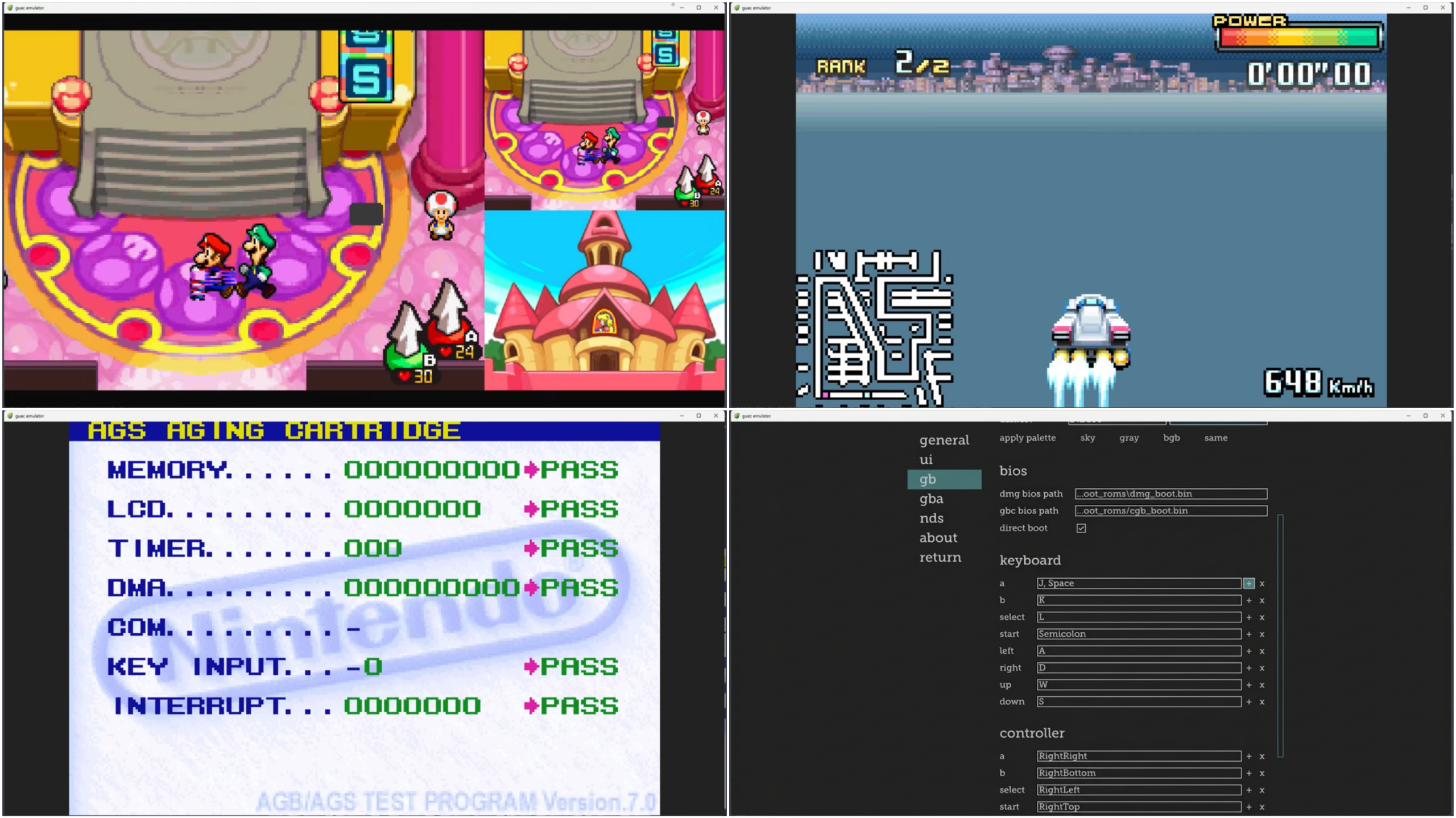Select the 'up' field showing W
The height and width of the screenshot is (818, 1456).
(x=1139, y=685)
